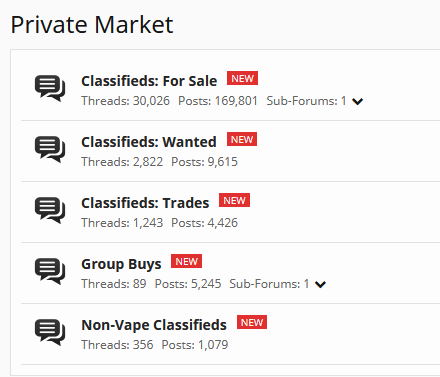Open the Classifieds: Trades forum
Viewport: 440px width, 377px height.
click(145, 203)
